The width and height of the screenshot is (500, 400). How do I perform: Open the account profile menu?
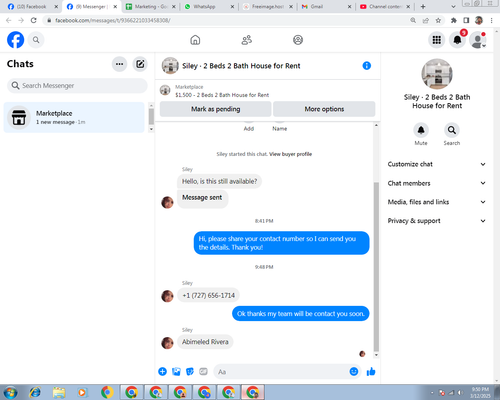pyautogui.click(x=478, y=40)
